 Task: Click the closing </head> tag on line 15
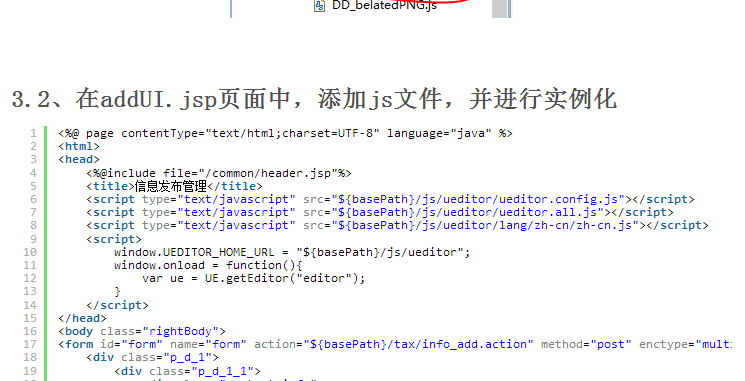[x=82, y=318]
